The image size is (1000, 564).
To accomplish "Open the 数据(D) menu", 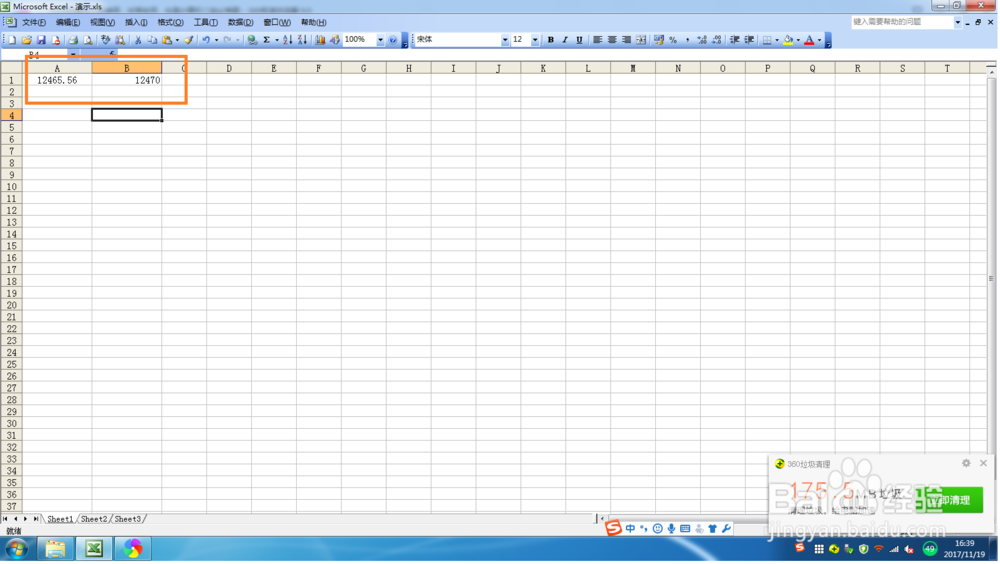I will pos(241,22).
